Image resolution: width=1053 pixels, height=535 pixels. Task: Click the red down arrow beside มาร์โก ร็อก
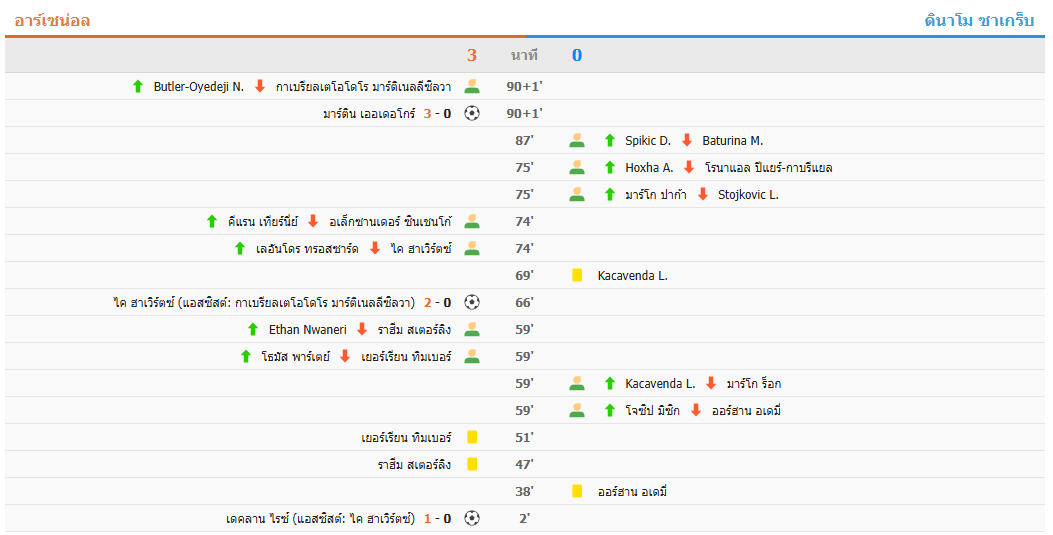click(711, 383)
